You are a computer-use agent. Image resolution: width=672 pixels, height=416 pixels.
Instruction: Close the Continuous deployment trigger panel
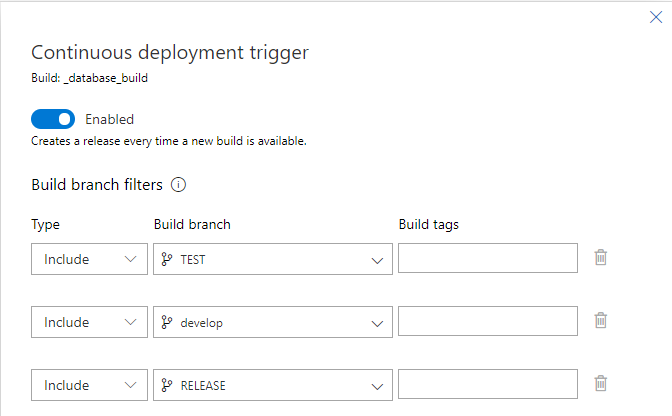click(655, 17)
